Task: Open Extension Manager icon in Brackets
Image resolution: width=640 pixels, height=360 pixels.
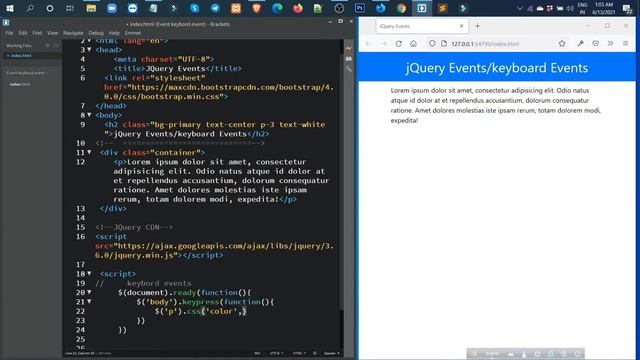Action: pos(349,59)
